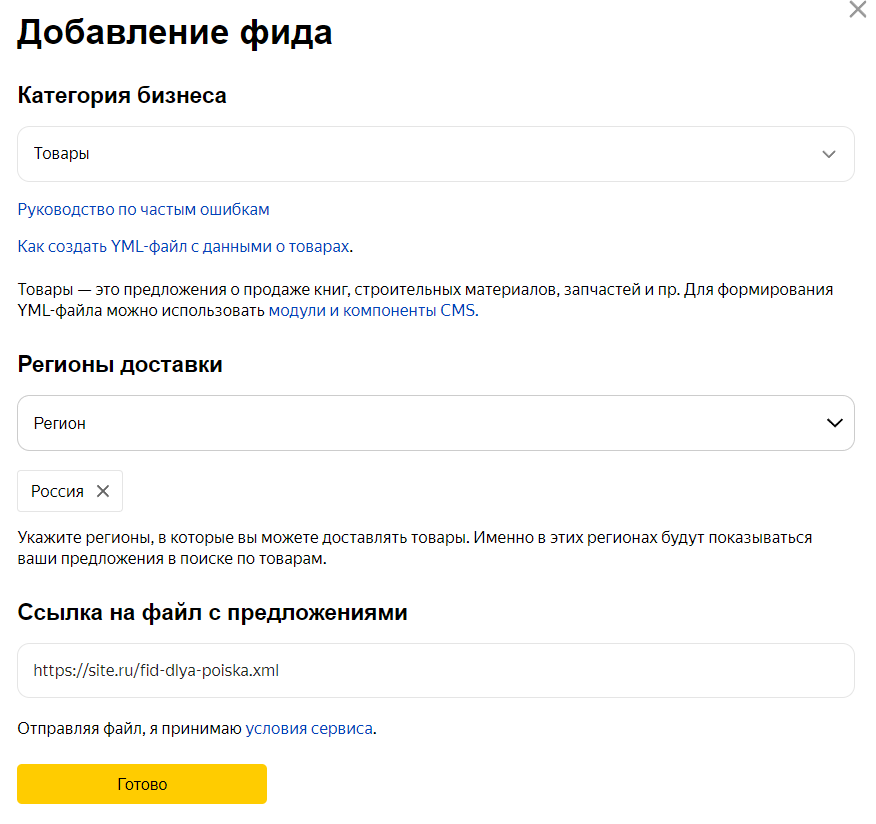Click the arrow in the Регион dropdown

tap(834, 423)
